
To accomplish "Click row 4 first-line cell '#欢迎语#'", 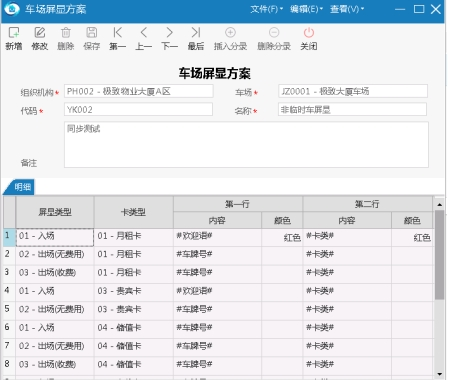I will click(x=217, y=292).
